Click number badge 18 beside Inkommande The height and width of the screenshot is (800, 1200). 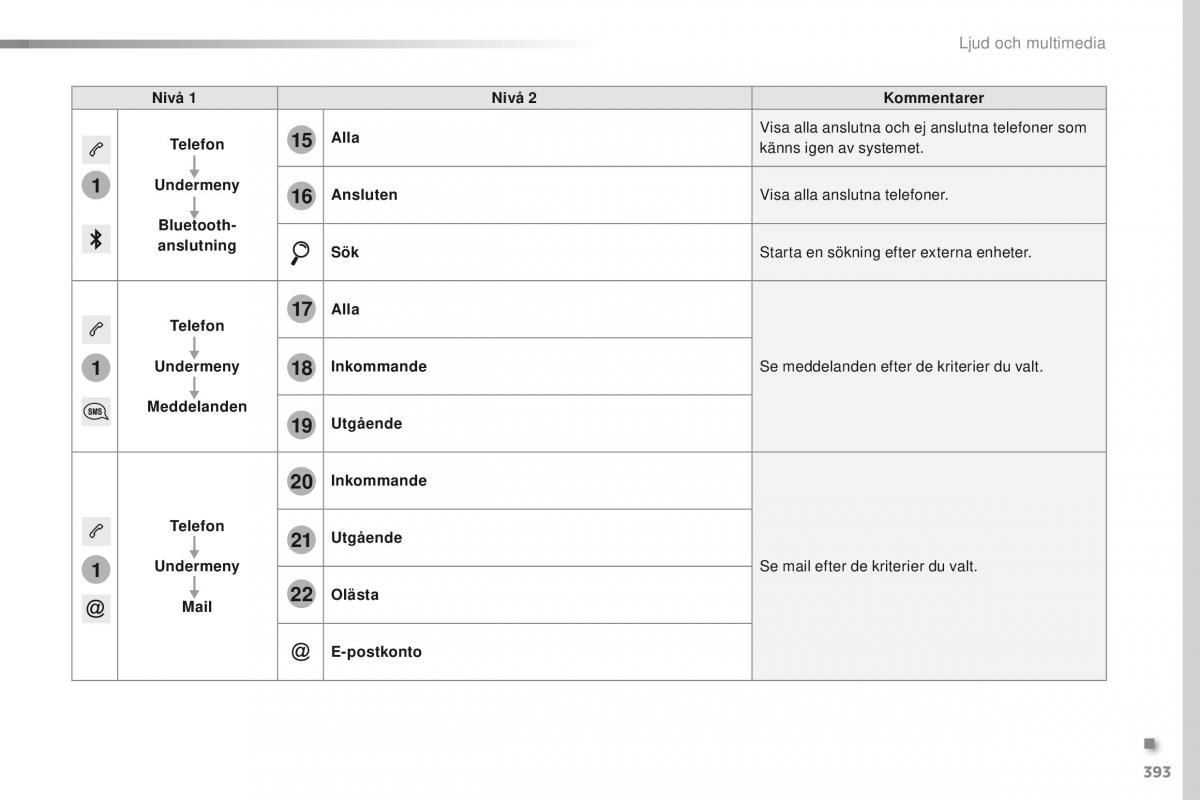[x=301, y=368]
